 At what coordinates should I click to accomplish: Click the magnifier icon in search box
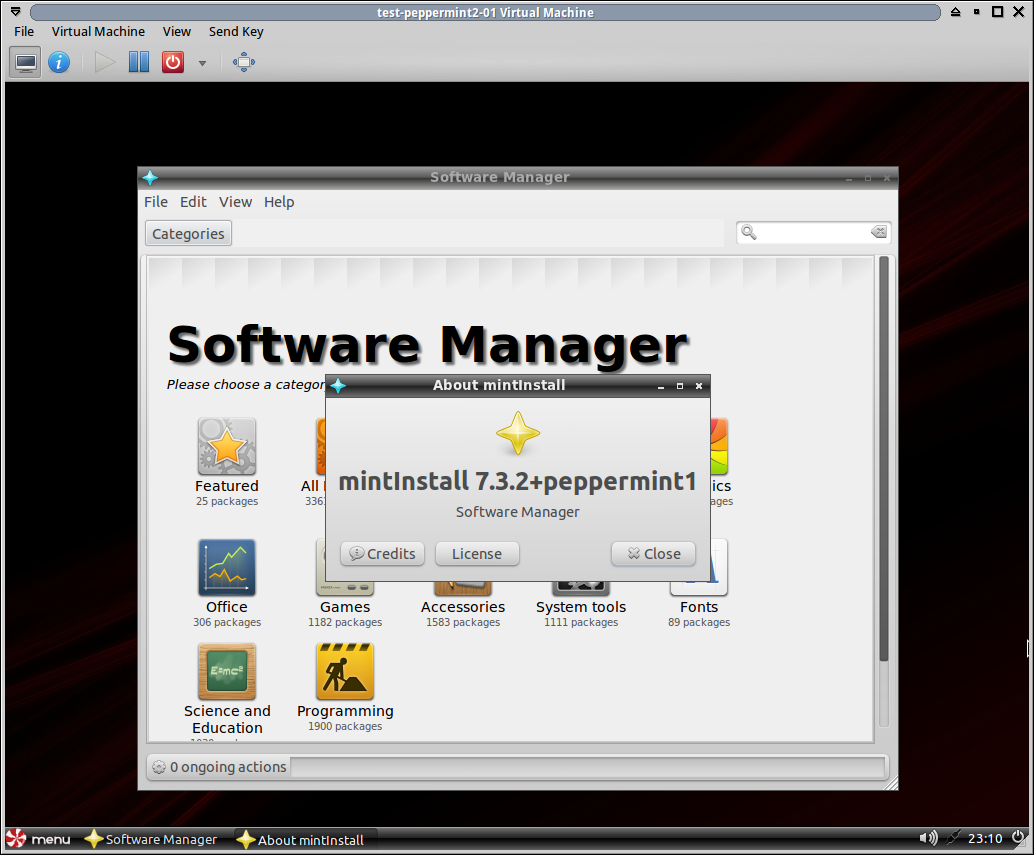[x=748, y=232]
